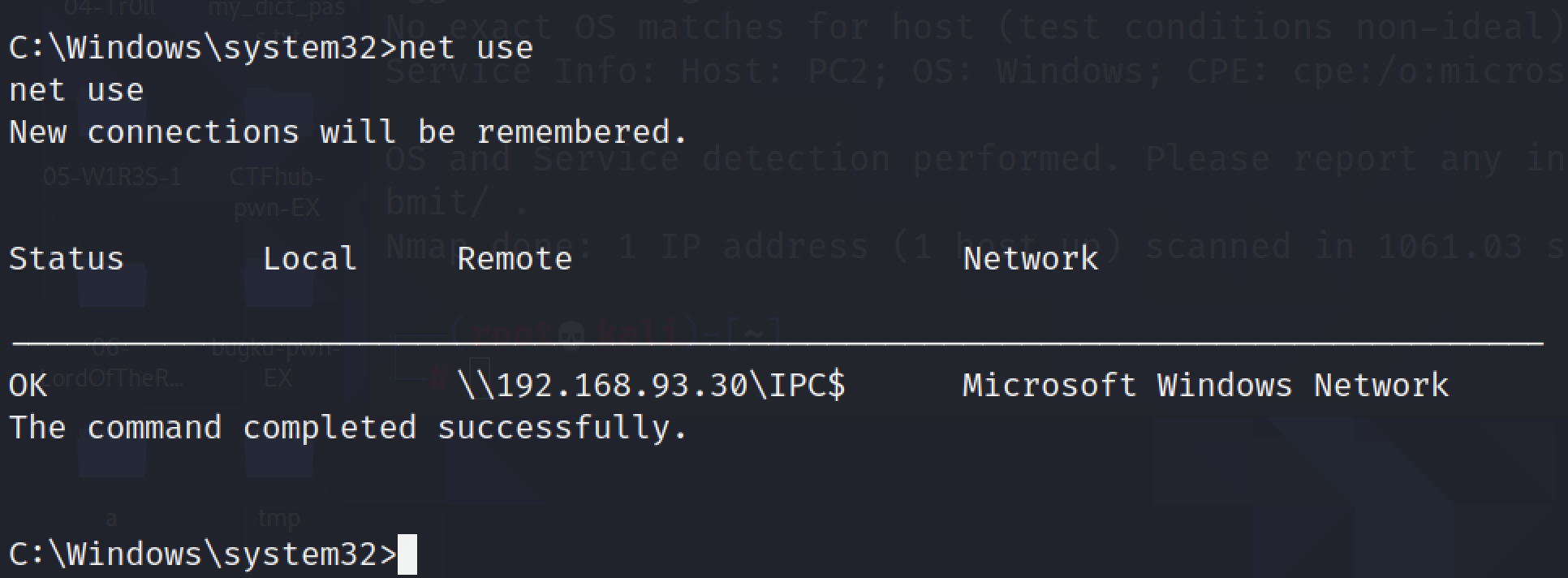The image size is (1568, 578).
Task: Click the typed "net use" command at top prompt
Action: [x=466, y=48]
